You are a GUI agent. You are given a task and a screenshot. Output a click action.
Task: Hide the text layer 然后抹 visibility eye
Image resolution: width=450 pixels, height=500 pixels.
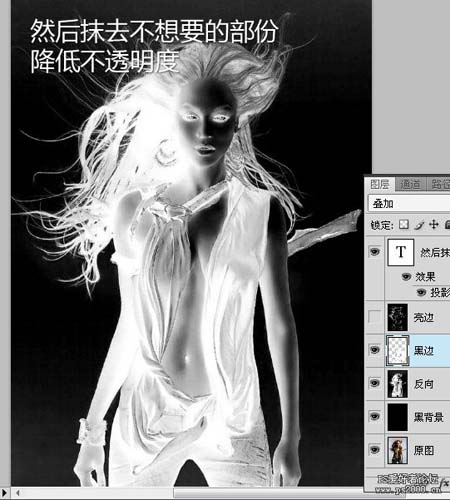click(x=375, y=252)
